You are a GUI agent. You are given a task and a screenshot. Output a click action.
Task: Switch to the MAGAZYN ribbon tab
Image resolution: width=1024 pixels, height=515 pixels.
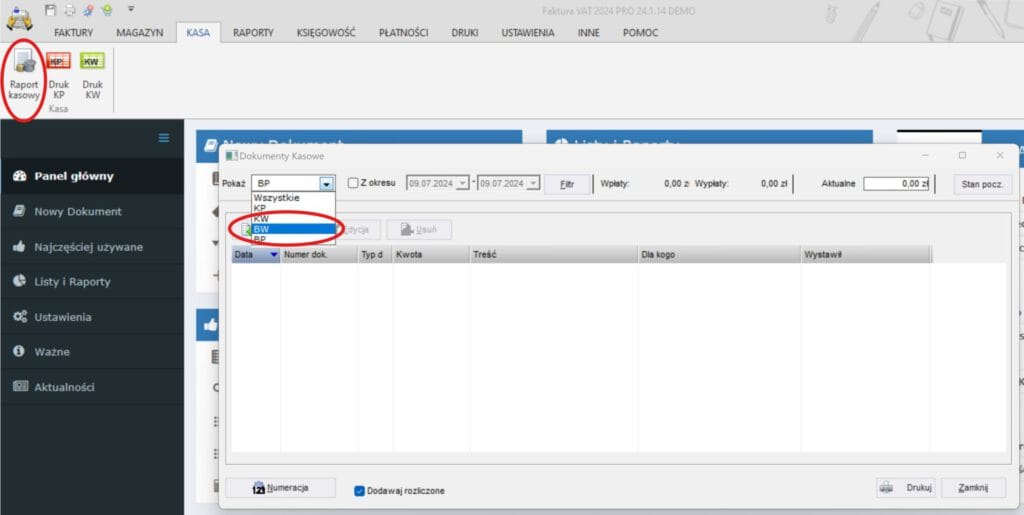pyautogui.click(x=139, y=32)
